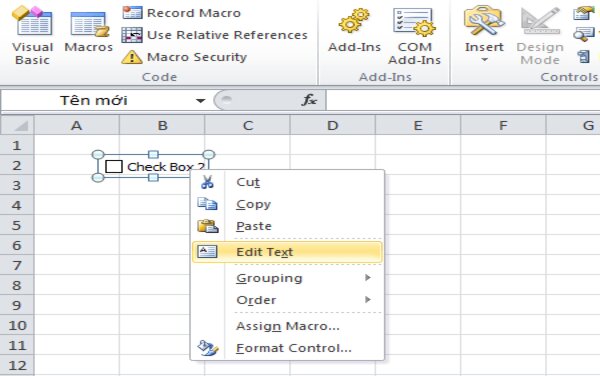This screenshot has height=376, width=600.
Task: Click the Use Relative References icon
Action: click(x=132, y=35)
